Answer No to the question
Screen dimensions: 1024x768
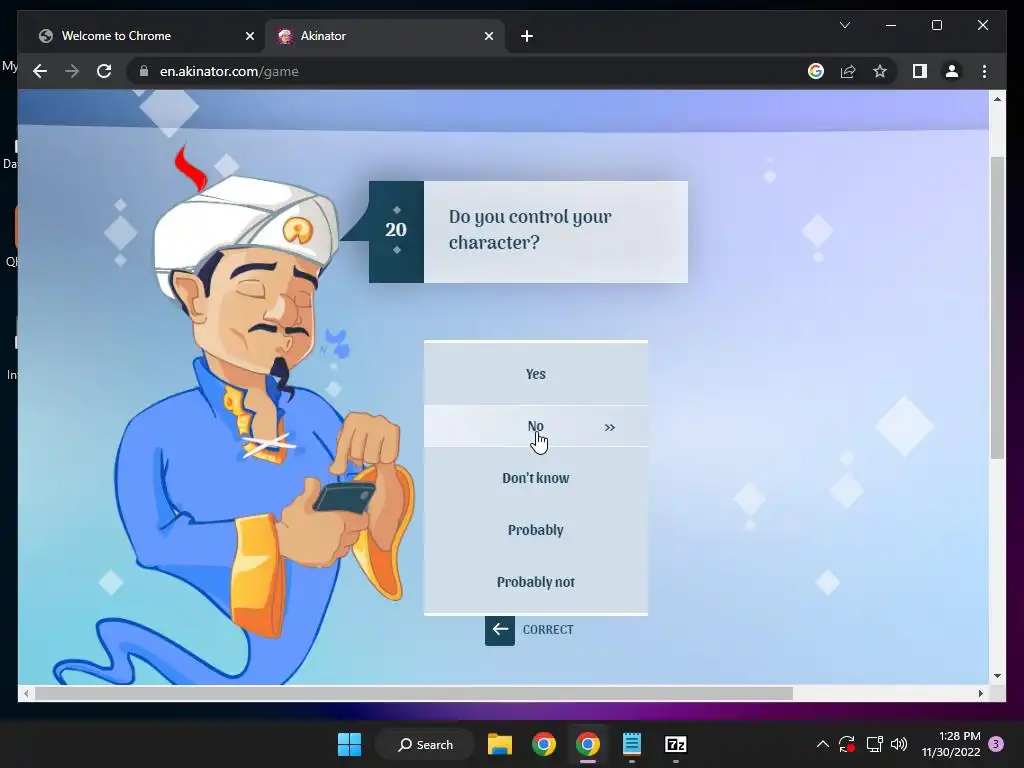pos(536,426)
